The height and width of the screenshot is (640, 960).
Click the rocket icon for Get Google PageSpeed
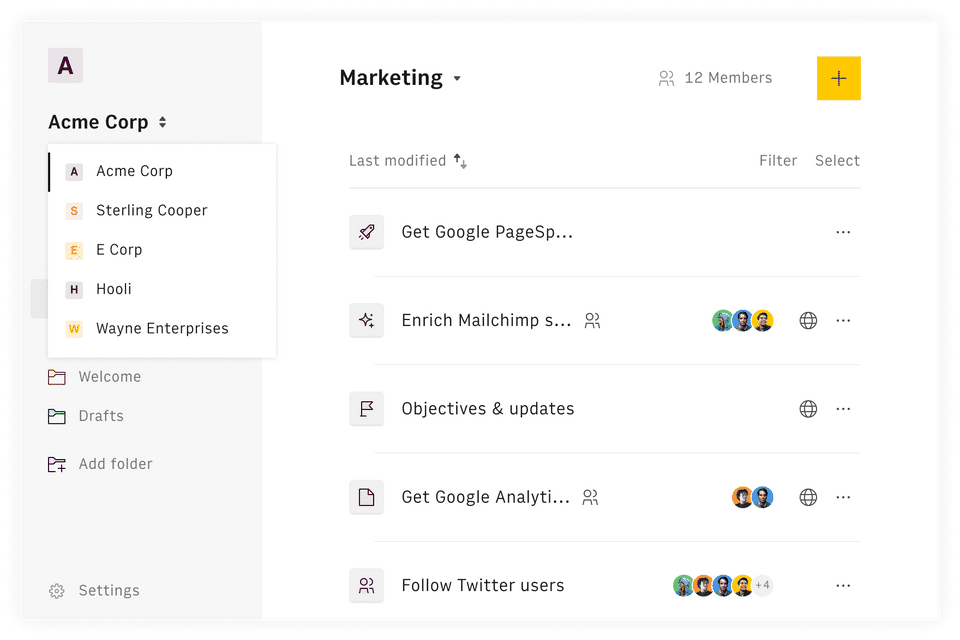(x=366, y=232)
